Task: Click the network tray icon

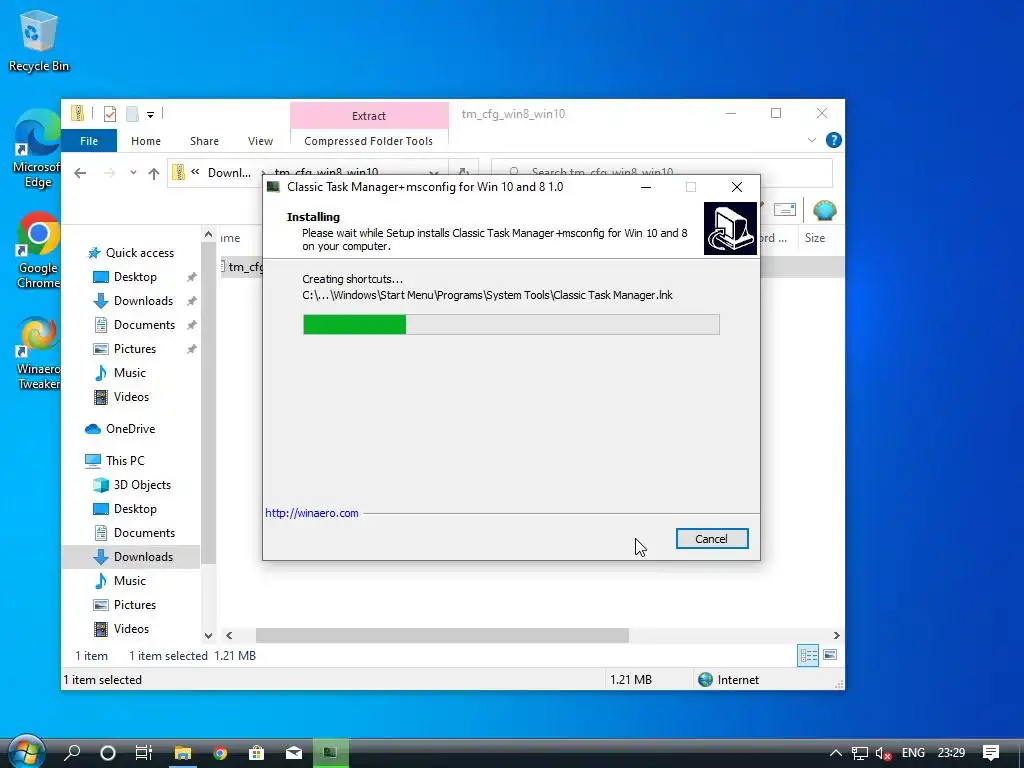Action: click(859, 753)
